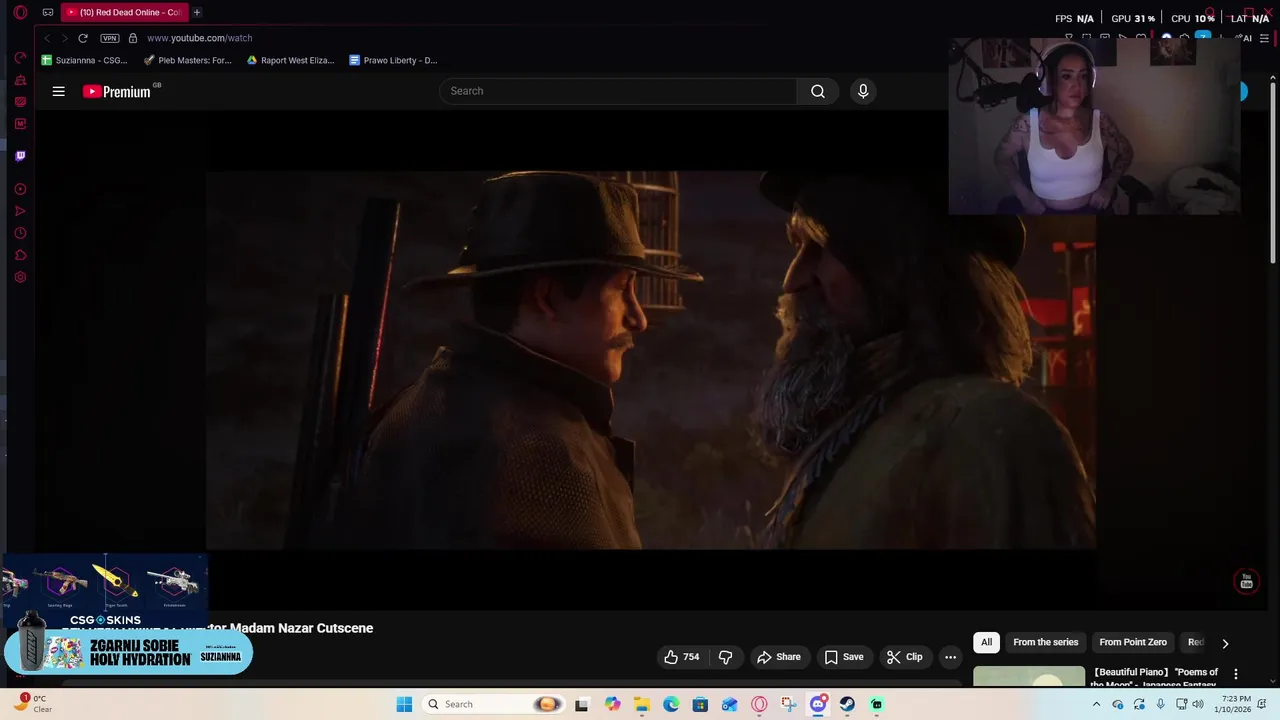Expand the system tray hidden icons
Image resolution: width=1280 pixels, height=720 pixels.
tap(1096, 704)
